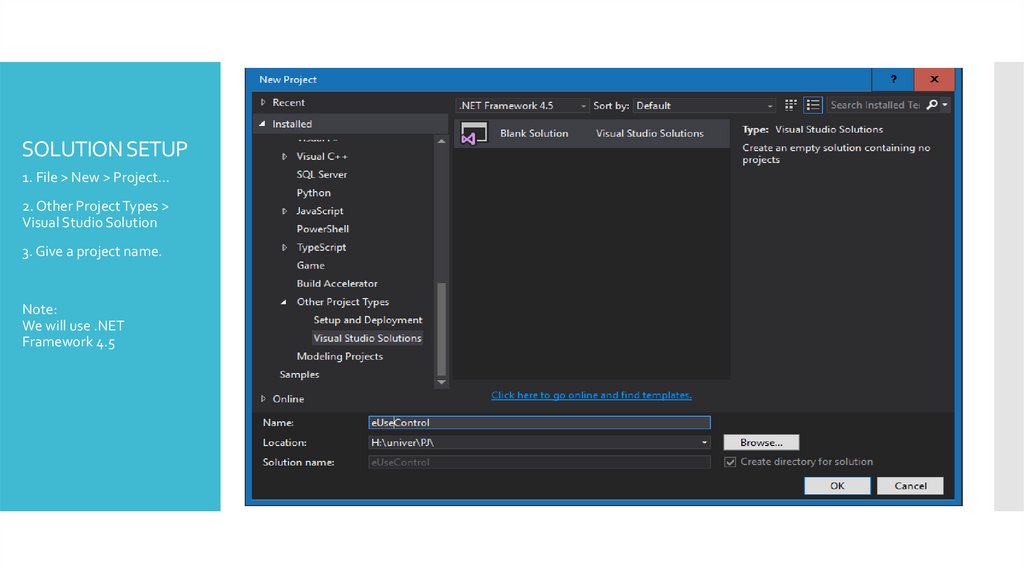
Task: Select Python in the templates tree
Action: pyautogui.click(x=313, y=193)
